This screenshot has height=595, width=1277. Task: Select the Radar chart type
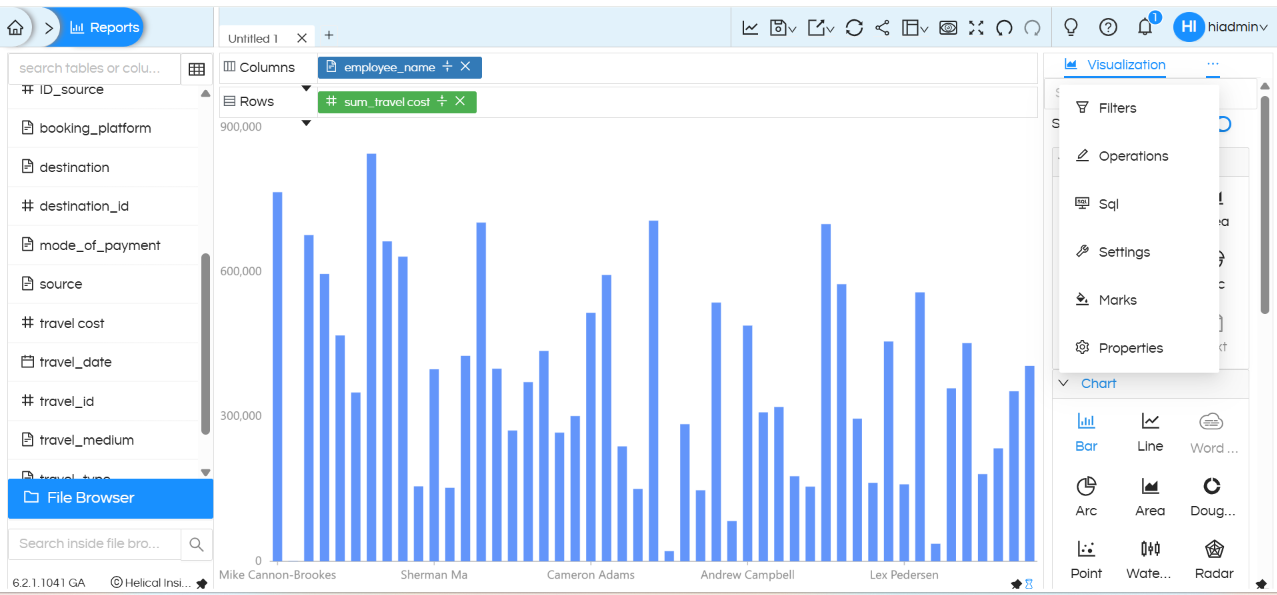pos(1213,560)
